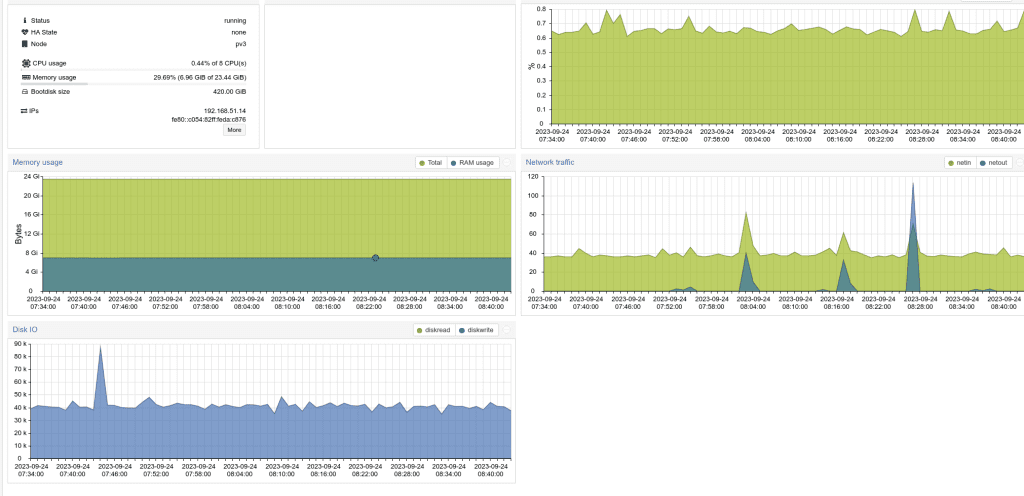This screenshot has width=1024, height=496.
Task: Click the HA State value 'none'
Action: (238, 32)
